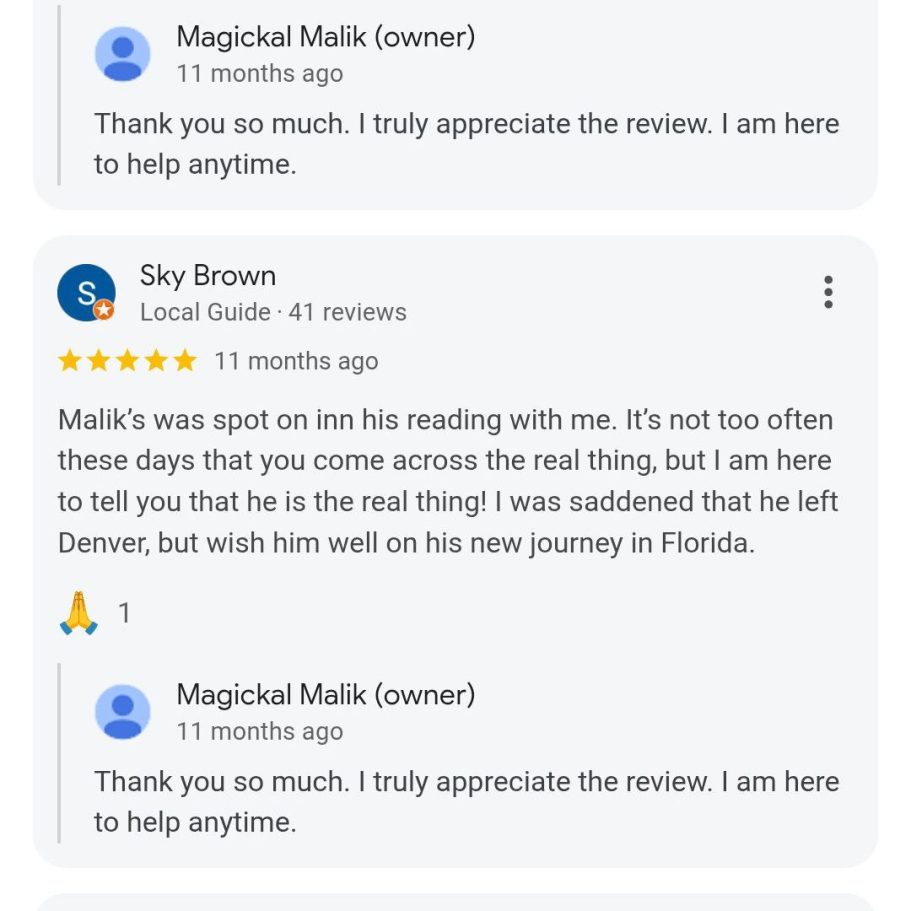Click Sky Brown's profile avatar

(x=85, y=292)
